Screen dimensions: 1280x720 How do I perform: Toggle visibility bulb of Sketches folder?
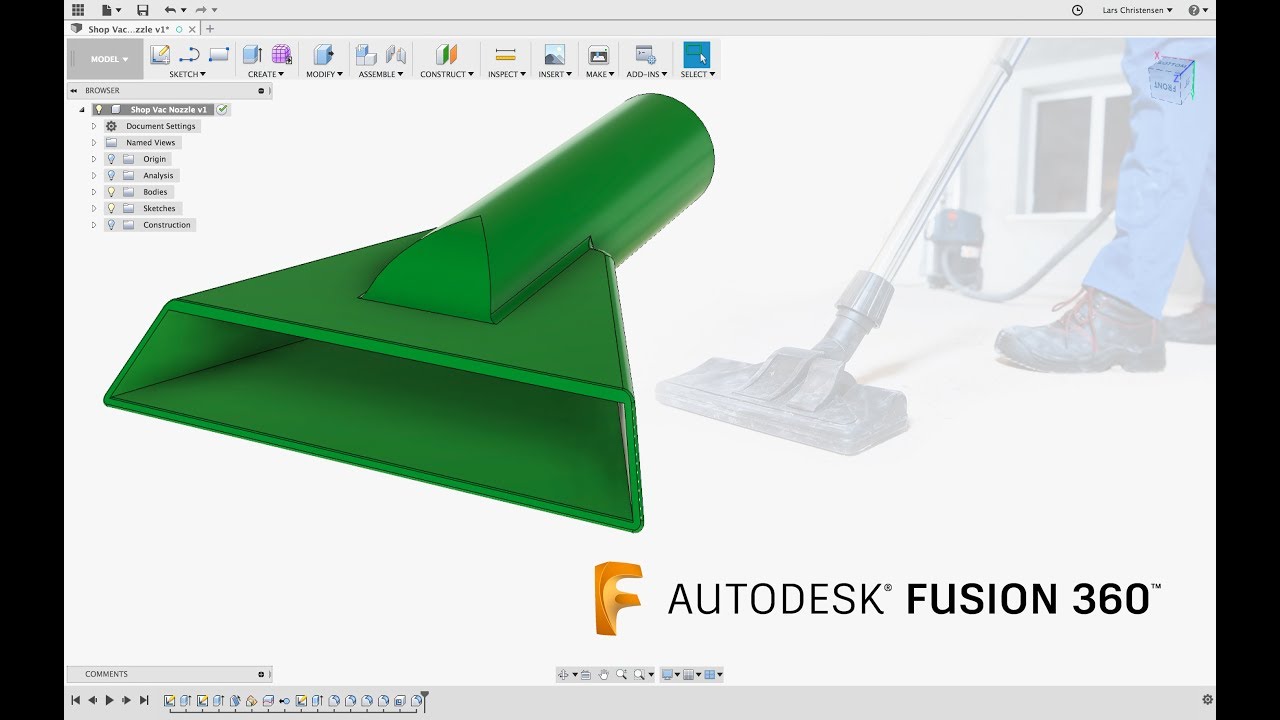pos(111,208)
